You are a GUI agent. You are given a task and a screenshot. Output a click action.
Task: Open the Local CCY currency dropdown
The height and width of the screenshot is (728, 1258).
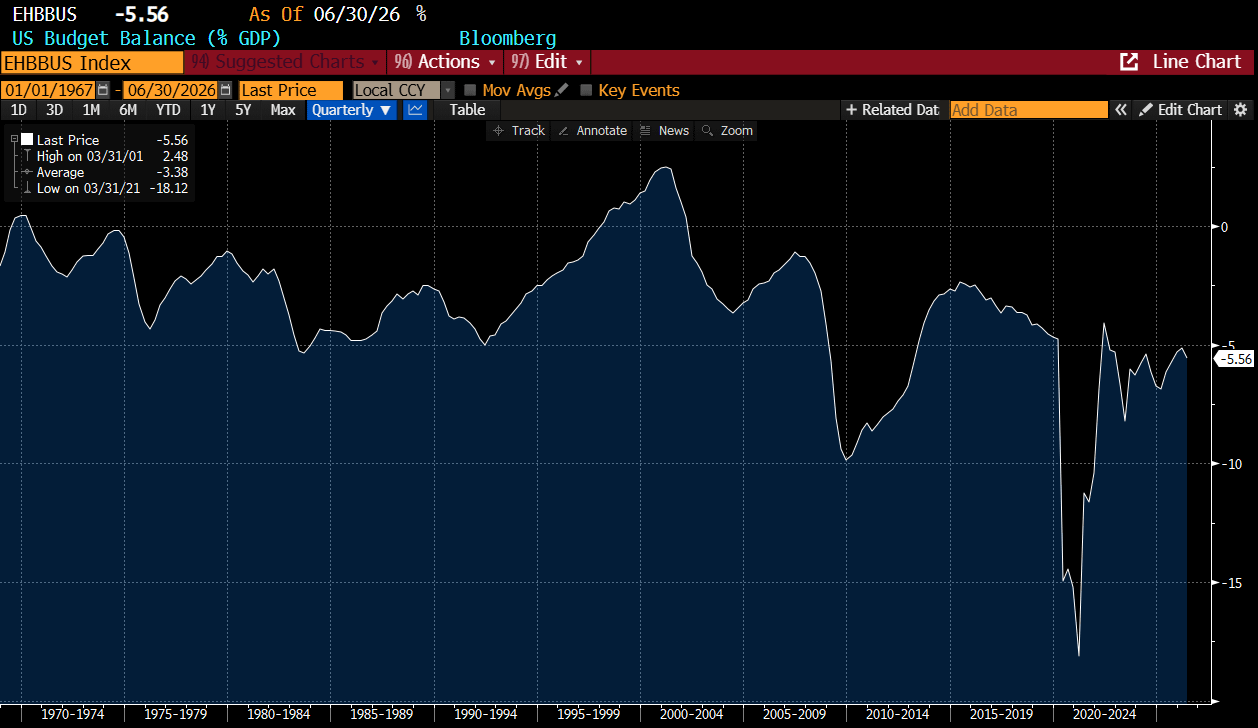coord(404,90)
